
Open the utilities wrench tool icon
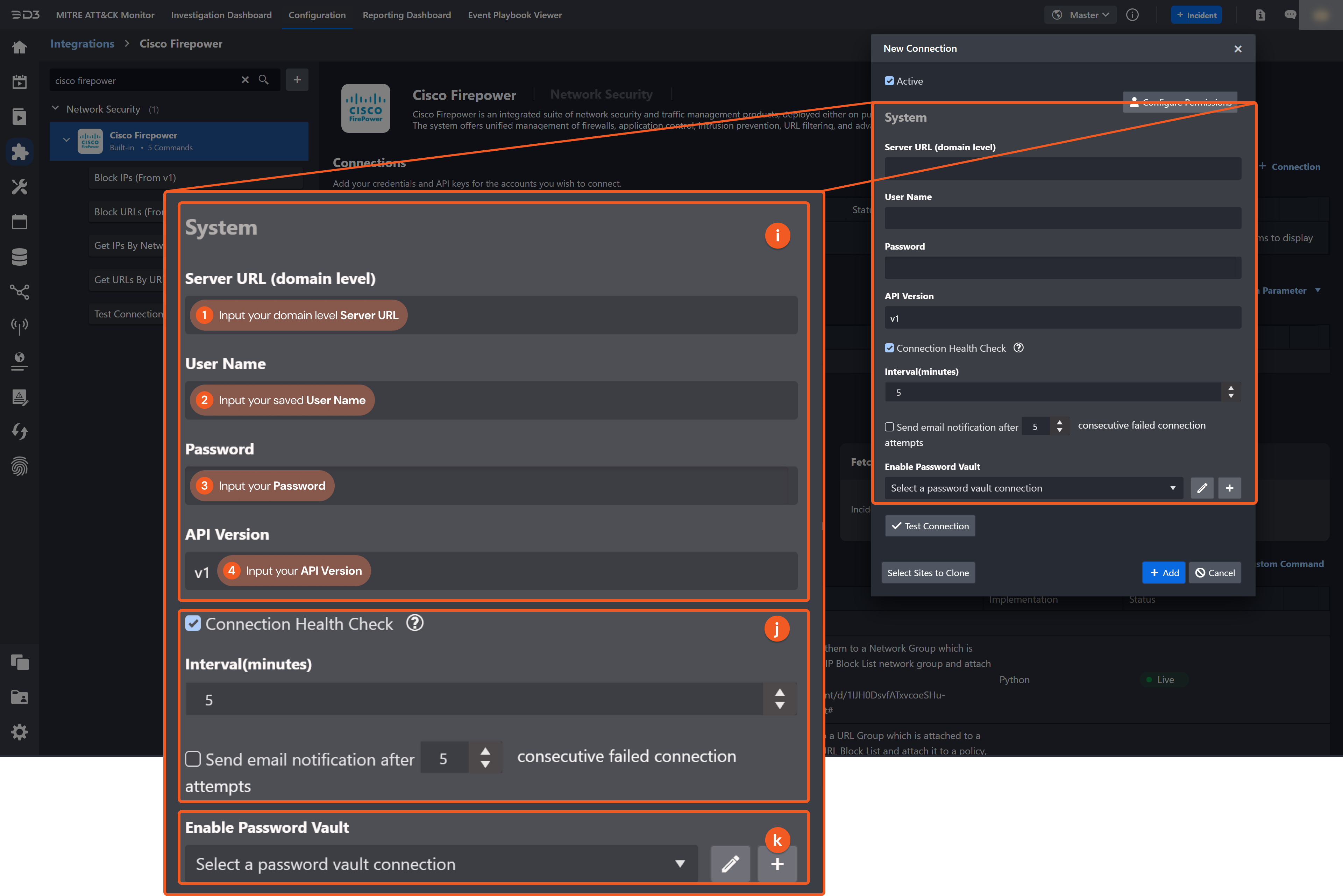click(20, 187)
